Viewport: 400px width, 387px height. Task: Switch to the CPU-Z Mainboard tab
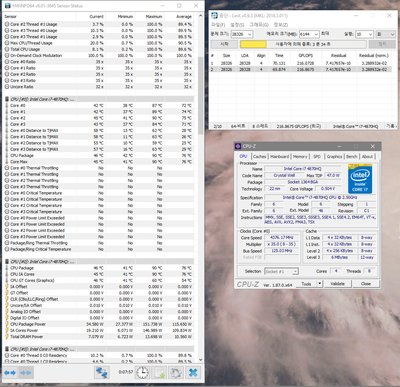(x=279, y=156)
